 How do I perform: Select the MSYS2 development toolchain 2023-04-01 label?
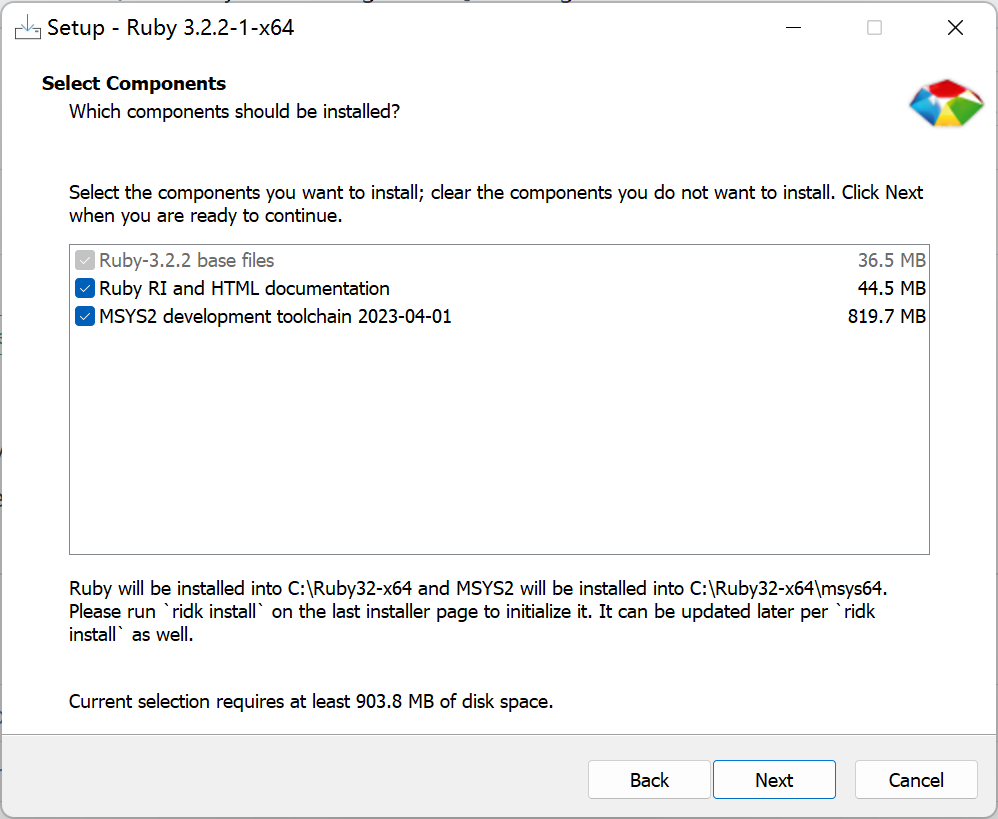275,317
